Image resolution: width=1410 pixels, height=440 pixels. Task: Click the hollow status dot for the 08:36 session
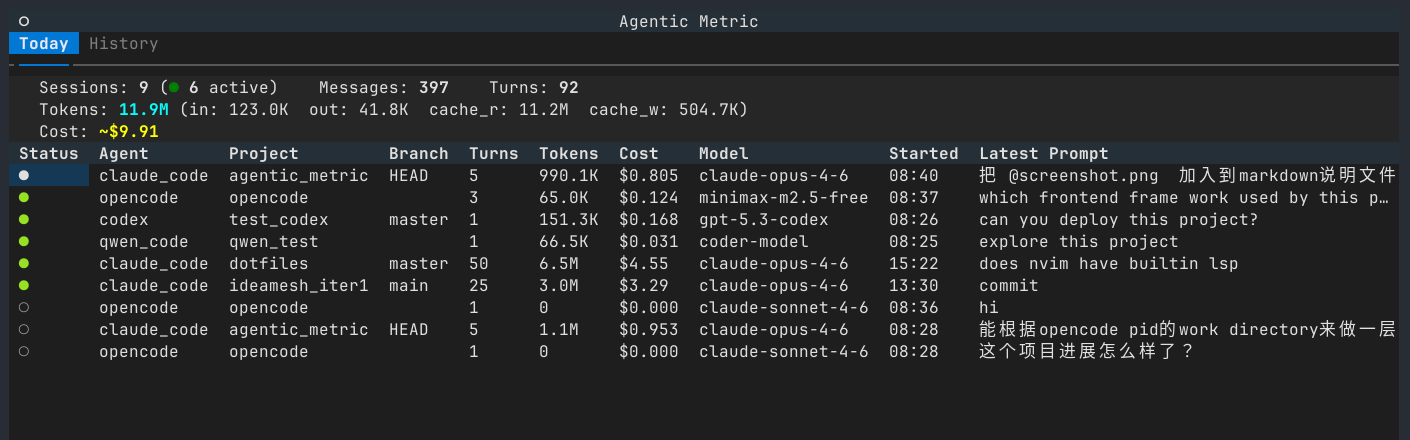pos(24,307)
